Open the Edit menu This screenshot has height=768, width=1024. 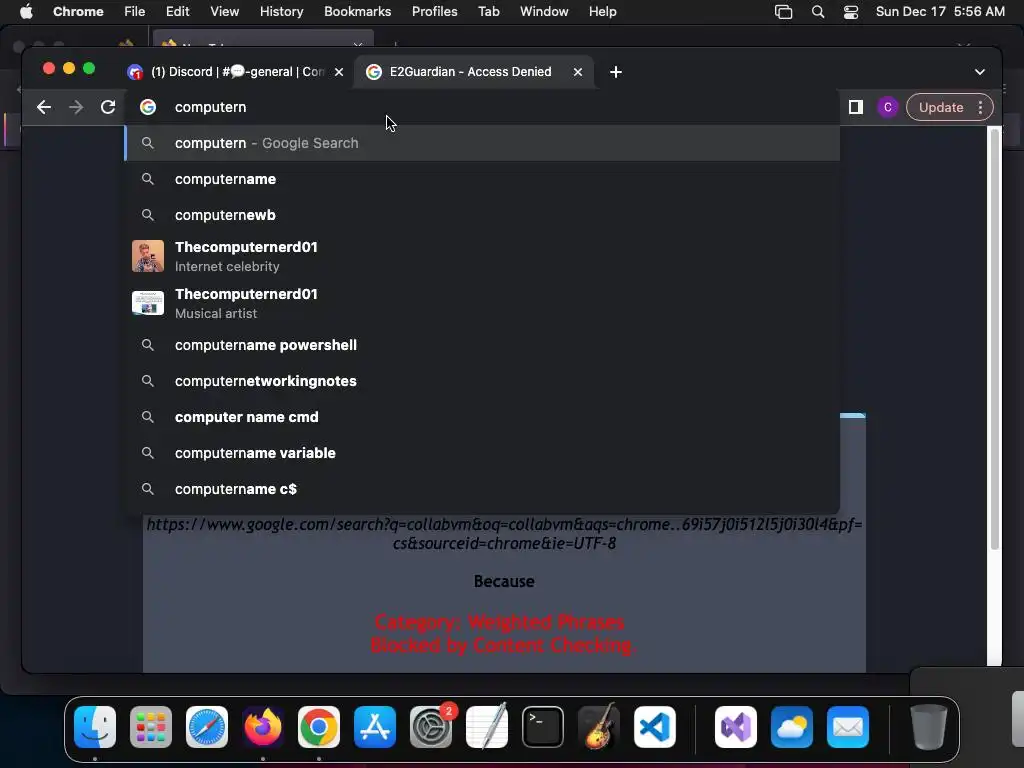[177, 11]
